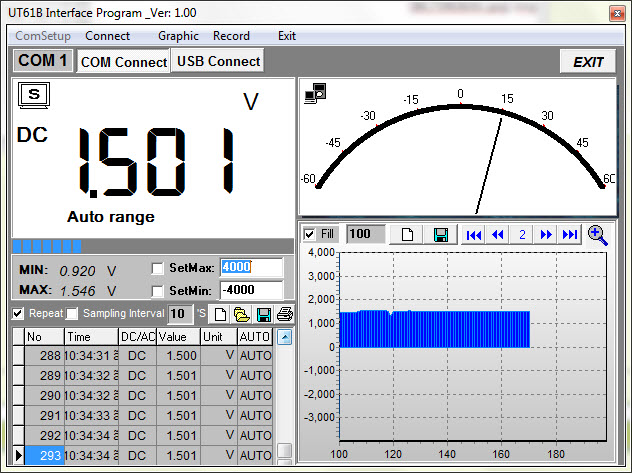Close the UT61B window
The height and width of the screenshot is (473, 632).
click(x=617, y=14)
